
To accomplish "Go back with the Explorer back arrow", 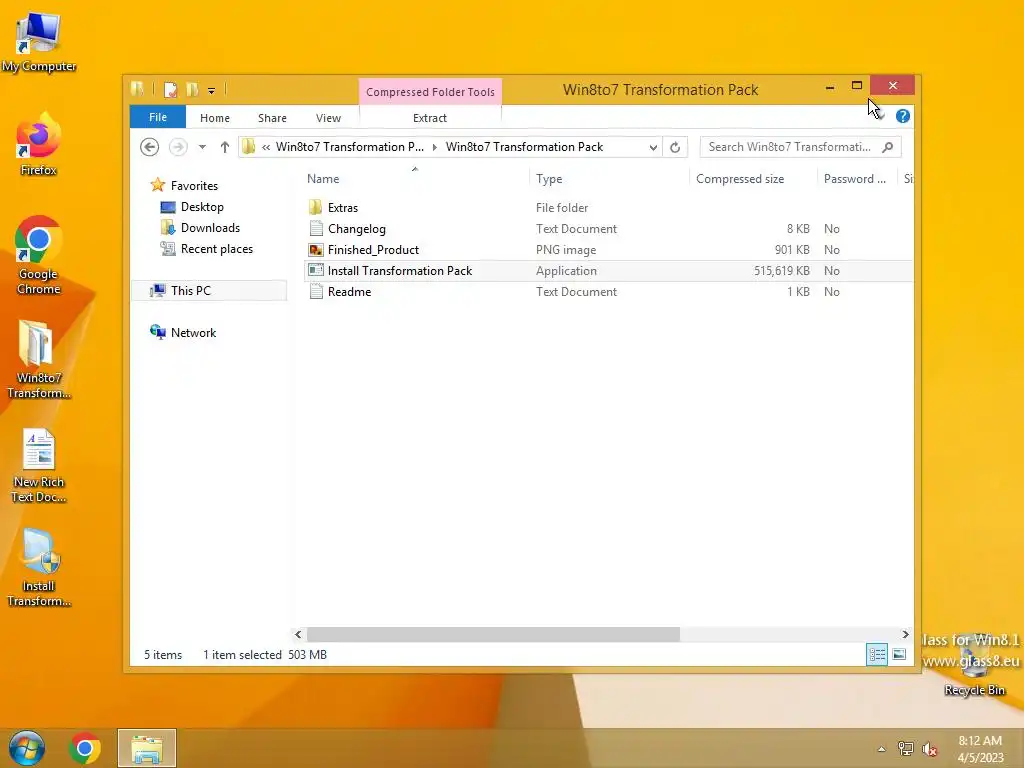I will tap(150, 147).
